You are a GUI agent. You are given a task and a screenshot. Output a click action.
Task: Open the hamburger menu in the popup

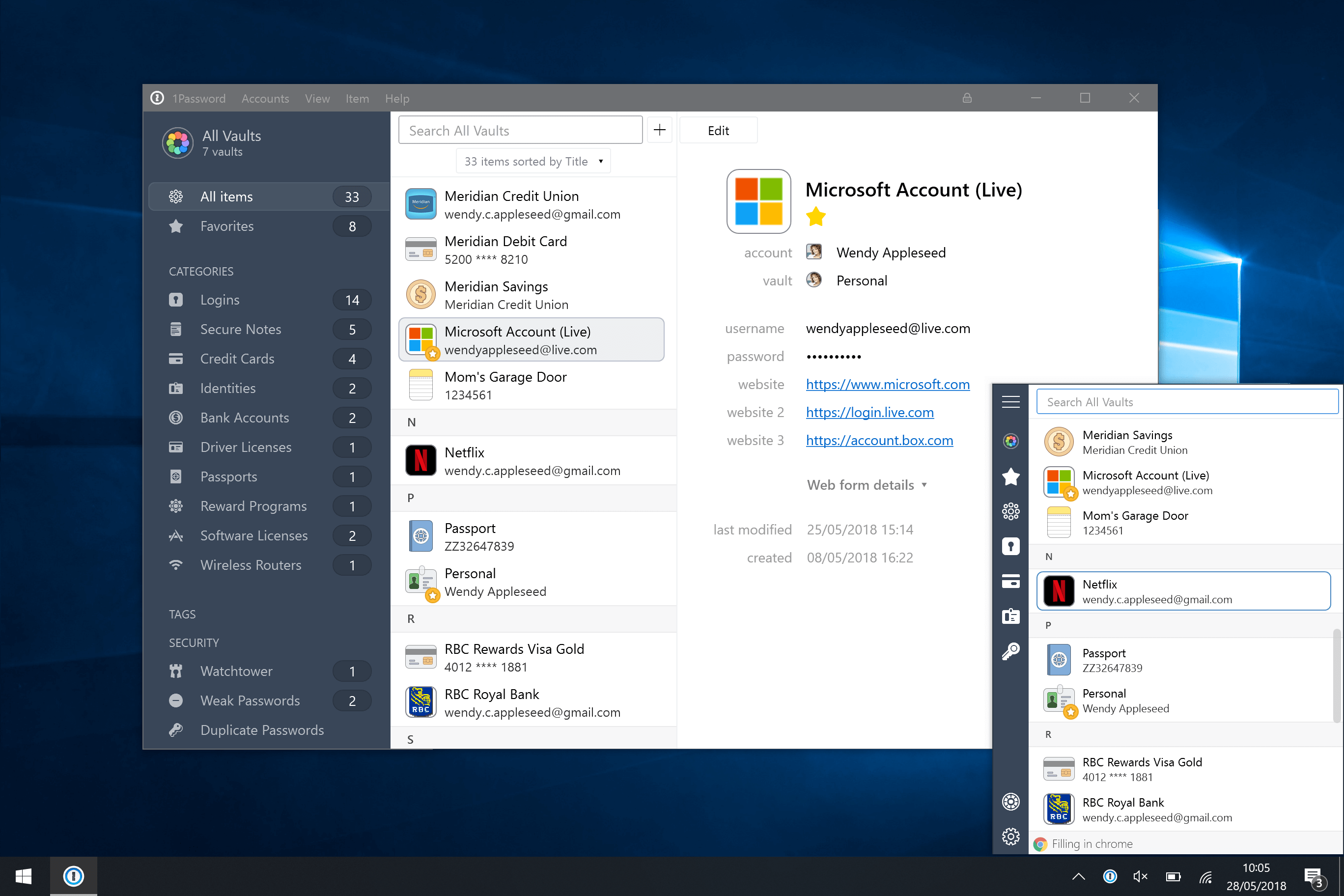pos(1011,402)
